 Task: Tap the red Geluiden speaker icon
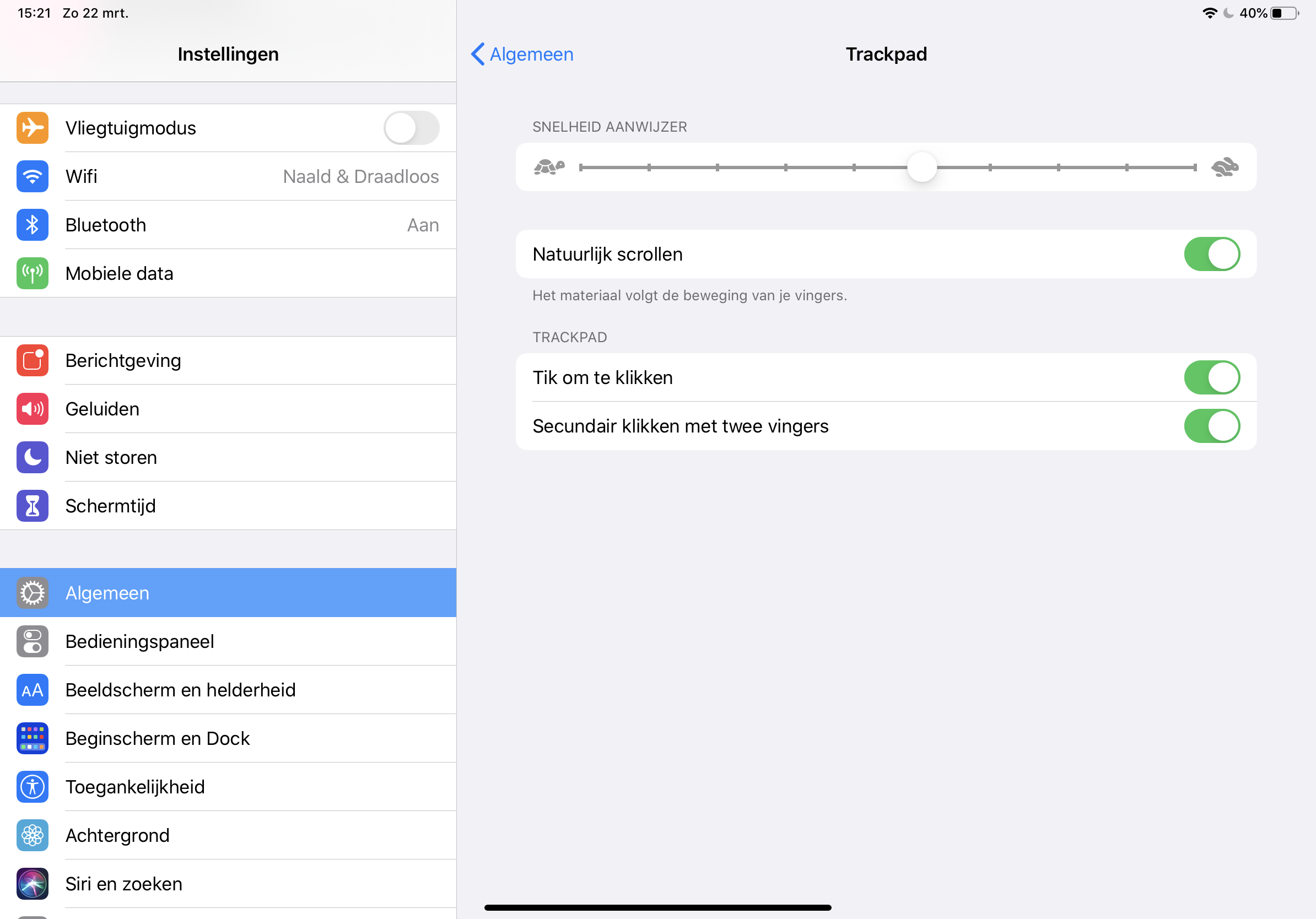33,409
